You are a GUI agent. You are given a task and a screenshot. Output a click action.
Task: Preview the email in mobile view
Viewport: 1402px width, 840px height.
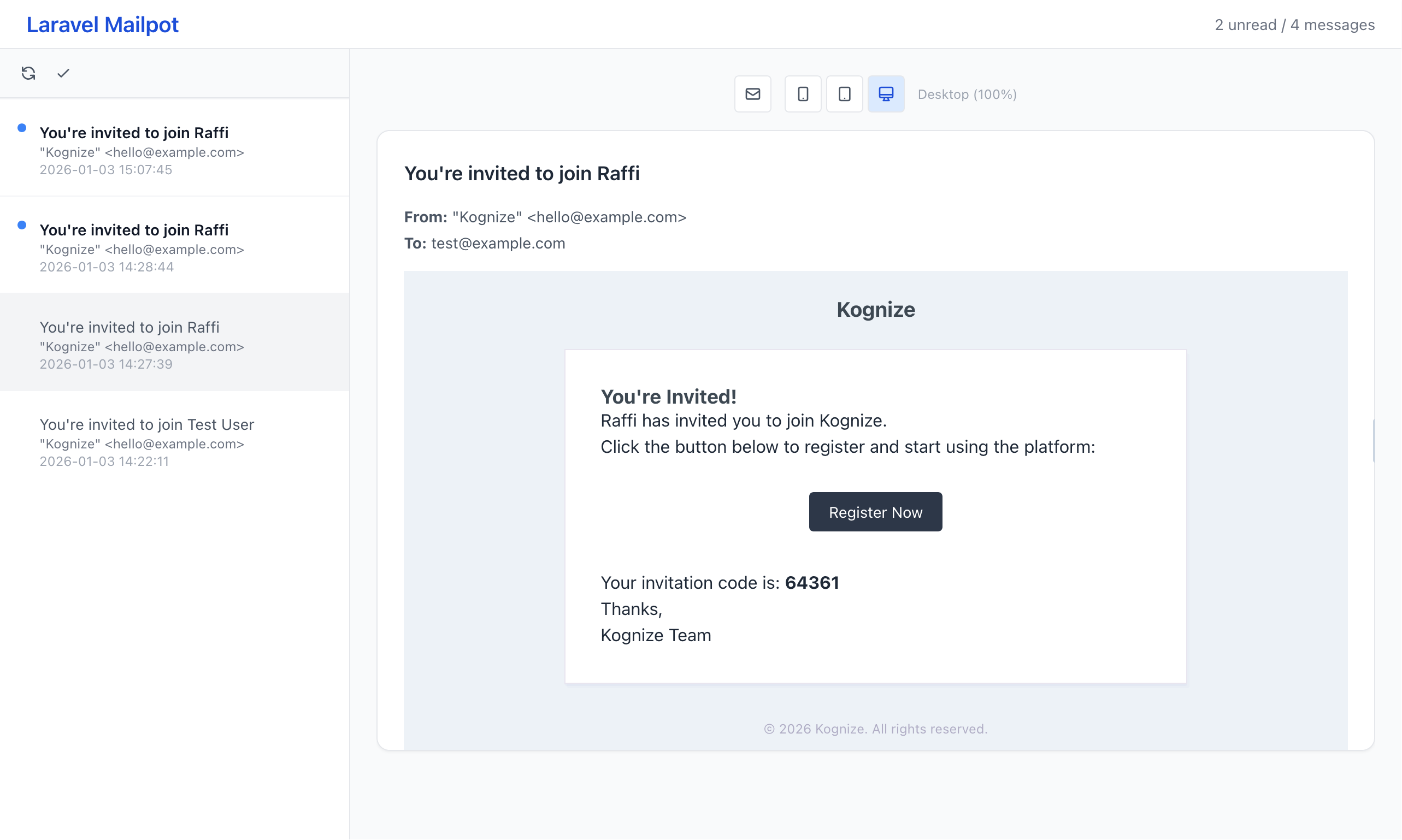(x=803, y=93)
